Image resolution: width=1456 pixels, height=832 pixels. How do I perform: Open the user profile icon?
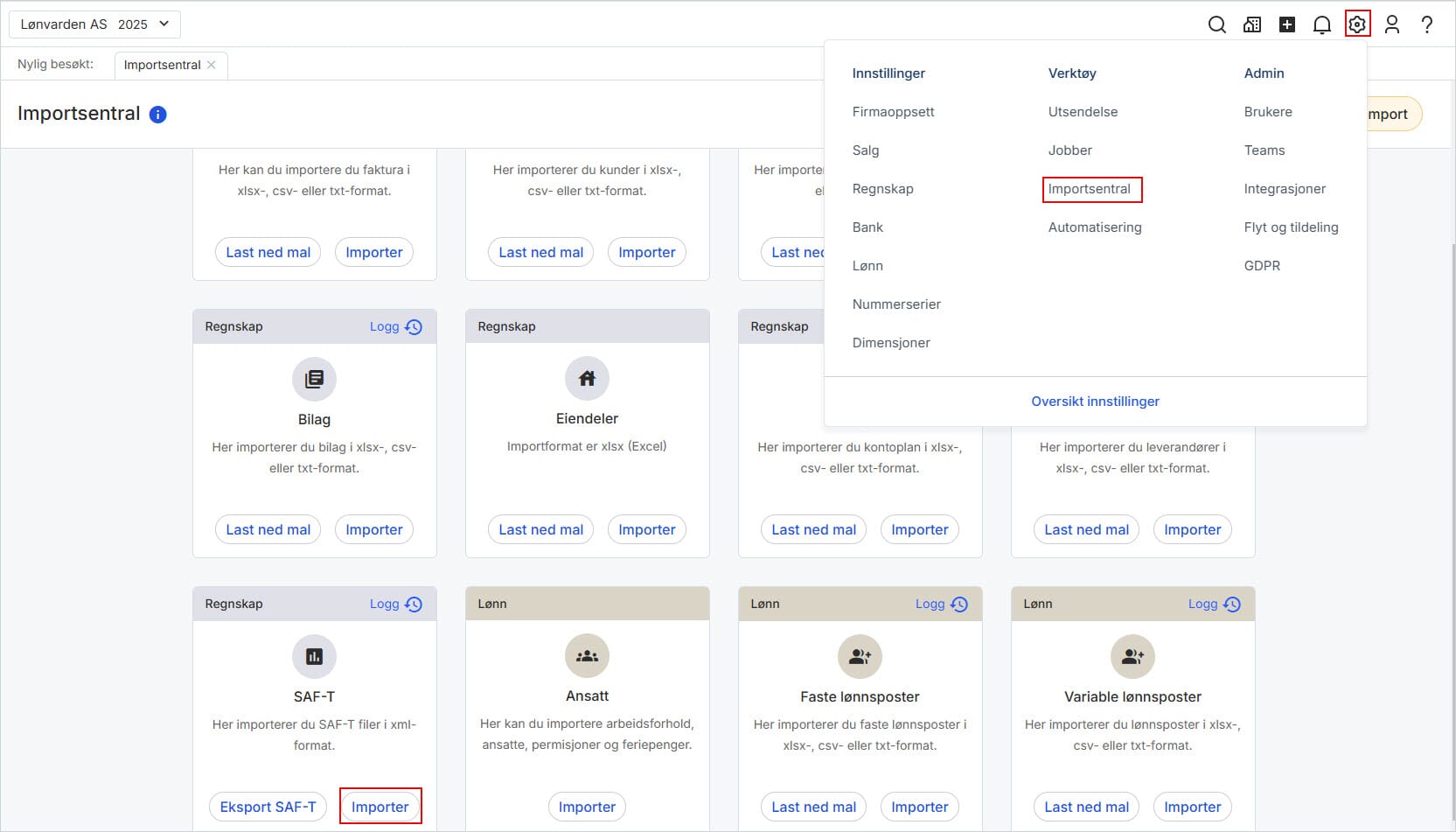coord(1391,24)
